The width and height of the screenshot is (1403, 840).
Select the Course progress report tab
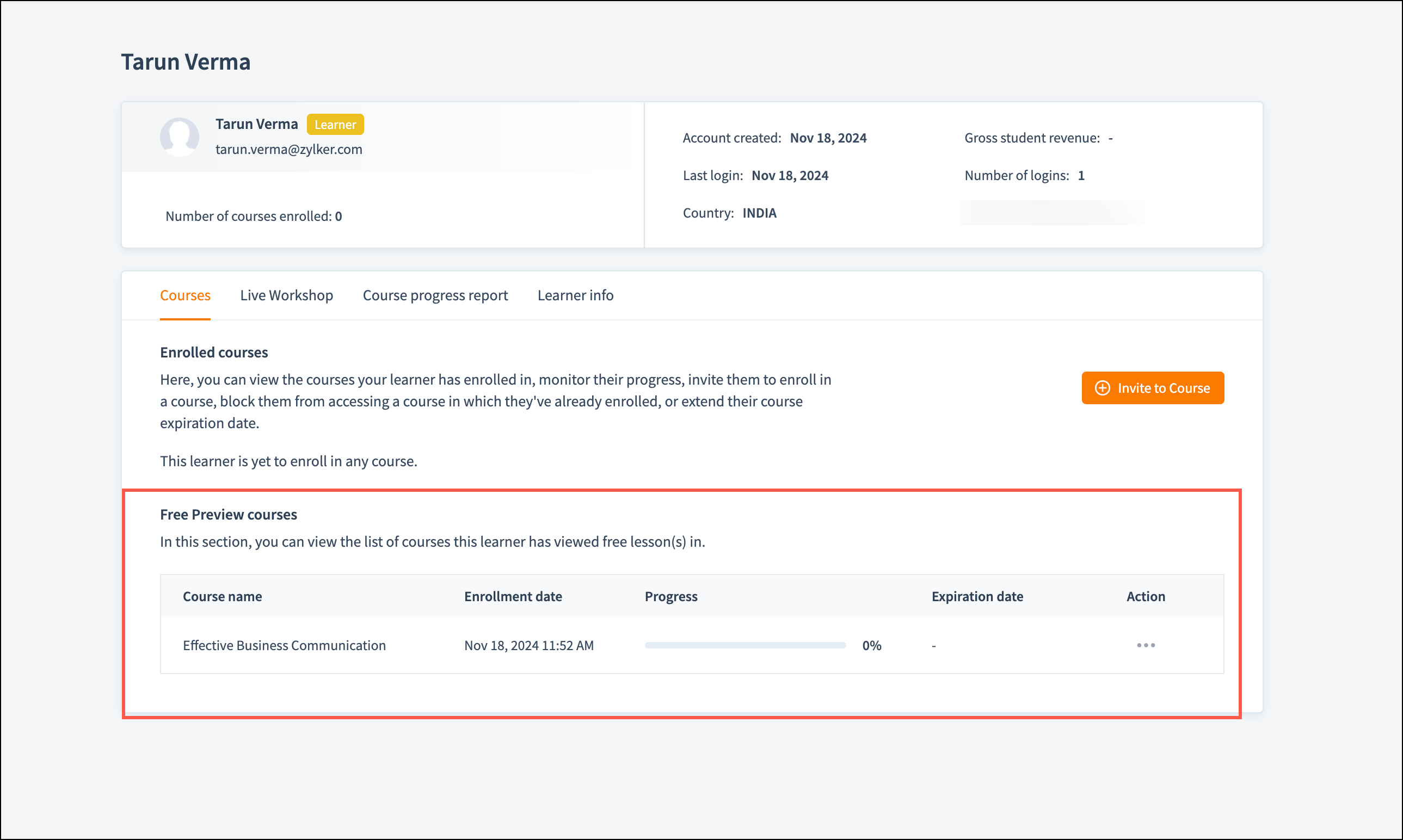pyautogui.click(x=435, y=295)
